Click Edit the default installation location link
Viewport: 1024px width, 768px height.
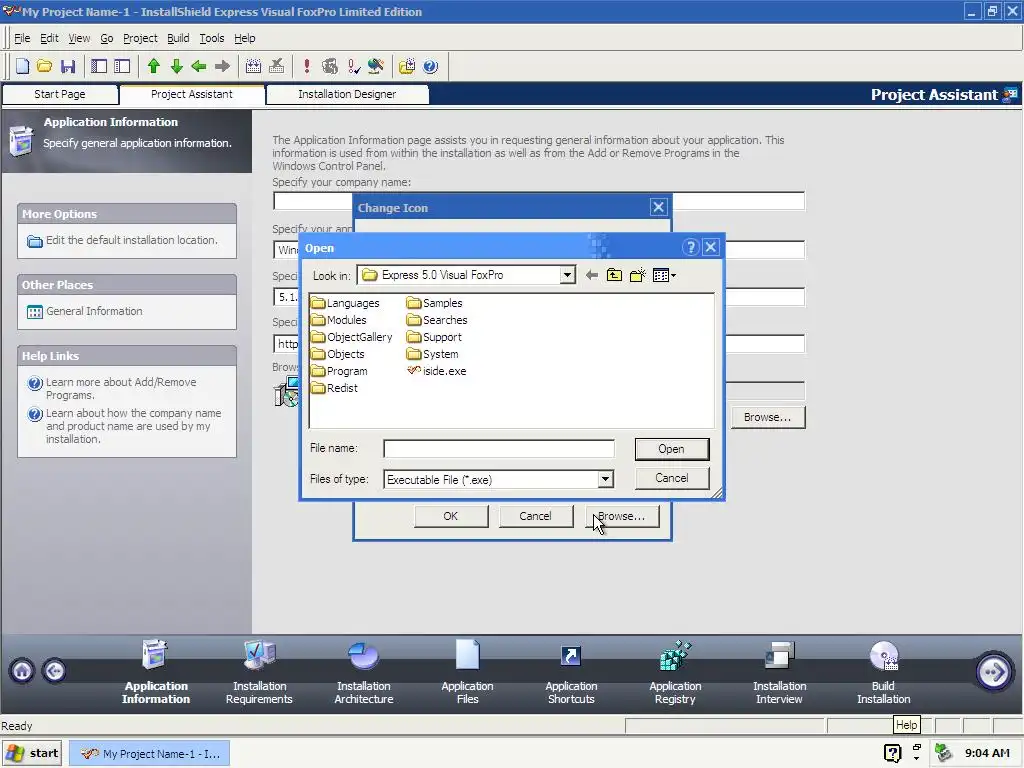(x=131, y=240)
